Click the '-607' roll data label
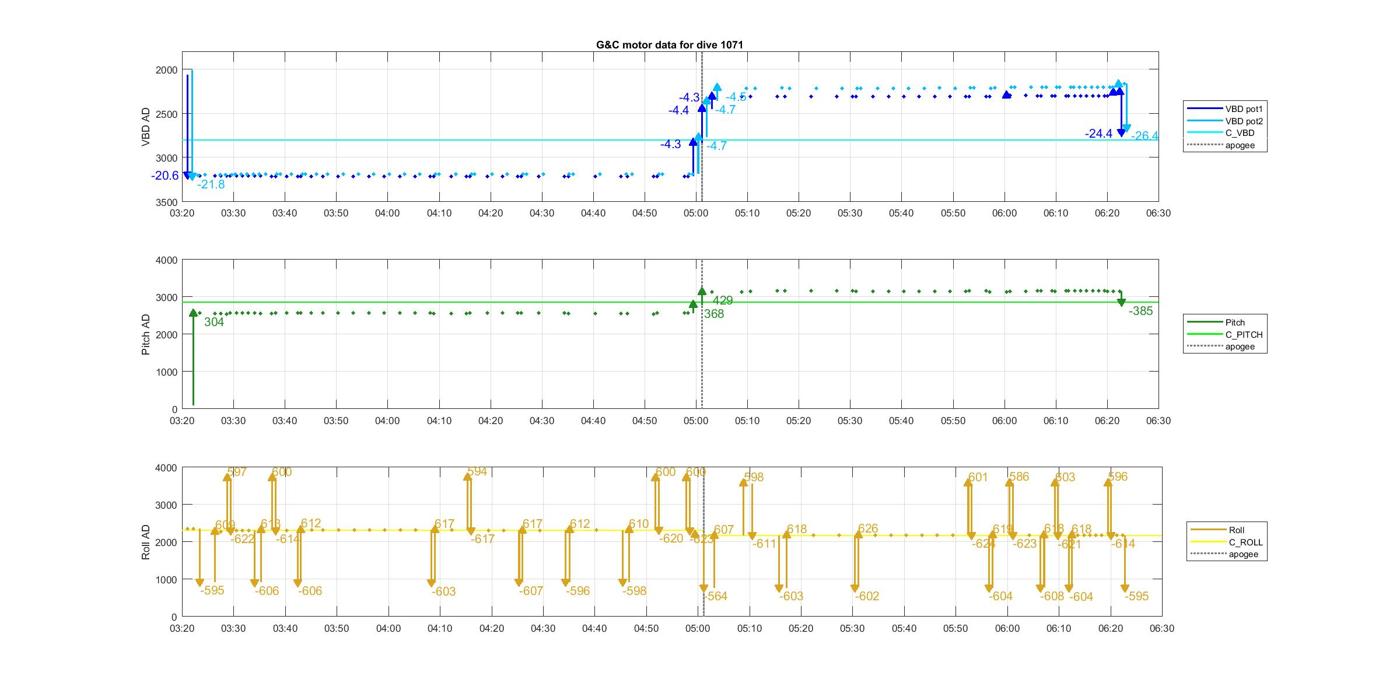1400x693 pixels. tap(531, 592)
